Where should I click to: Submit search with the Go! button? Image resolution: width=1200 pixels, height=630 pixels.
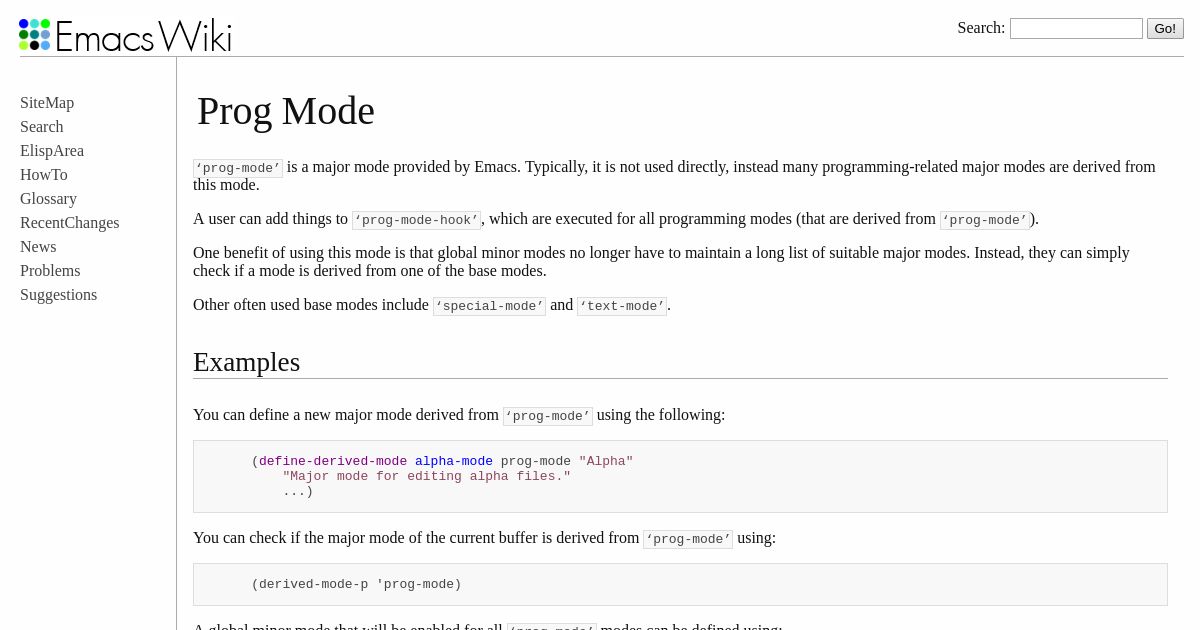coord(1165,28)
